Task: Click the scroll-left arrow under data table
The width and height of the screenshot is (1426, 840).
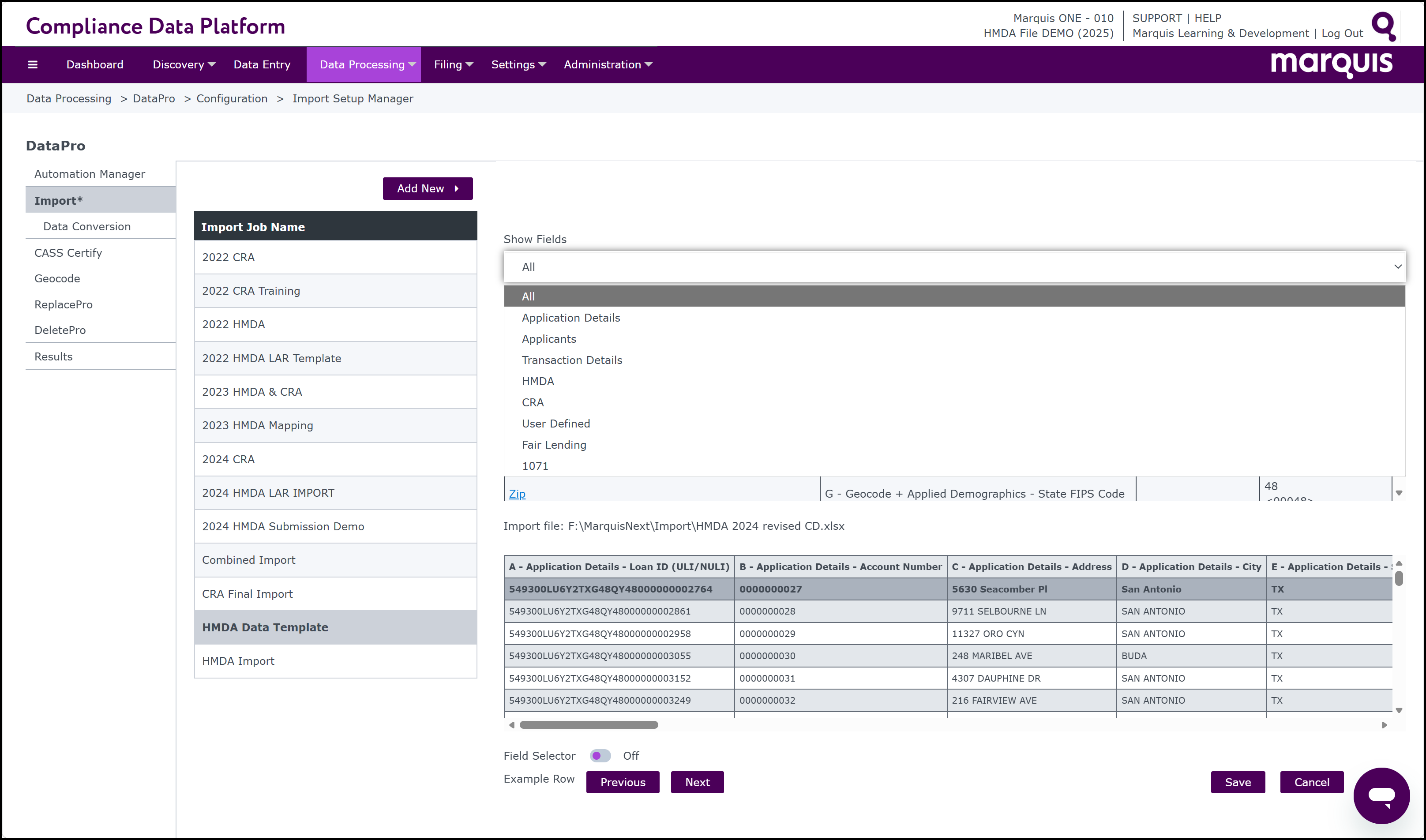Action: [x=512, y=725]
